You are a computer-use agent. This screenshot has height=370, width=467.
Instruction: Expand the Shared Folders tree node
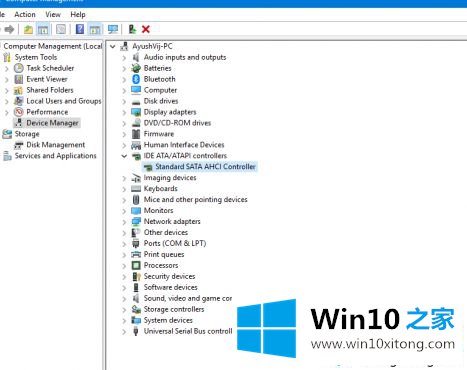[7, 90]
